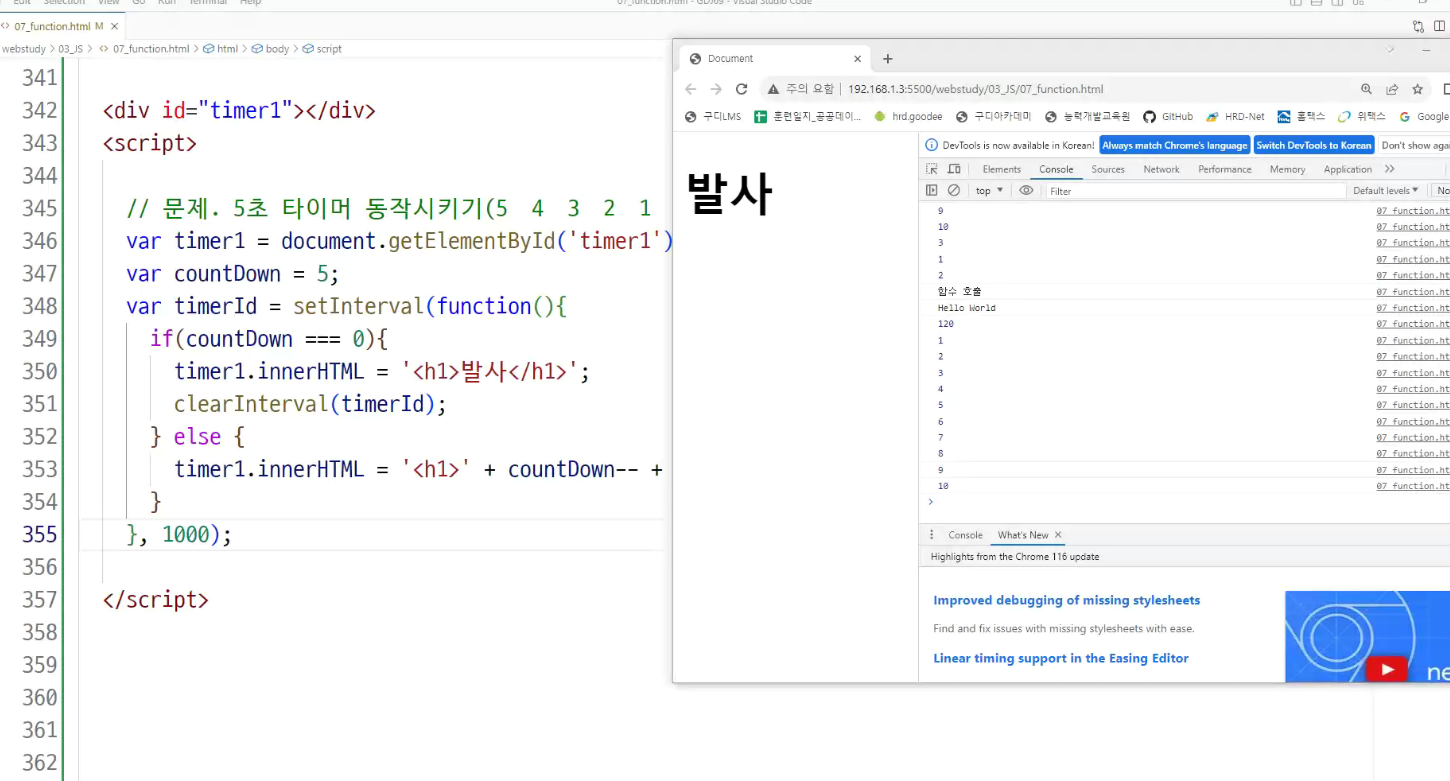Click the security warning icon in the address bar
1450x781 pixels.
tap(774, 89)
